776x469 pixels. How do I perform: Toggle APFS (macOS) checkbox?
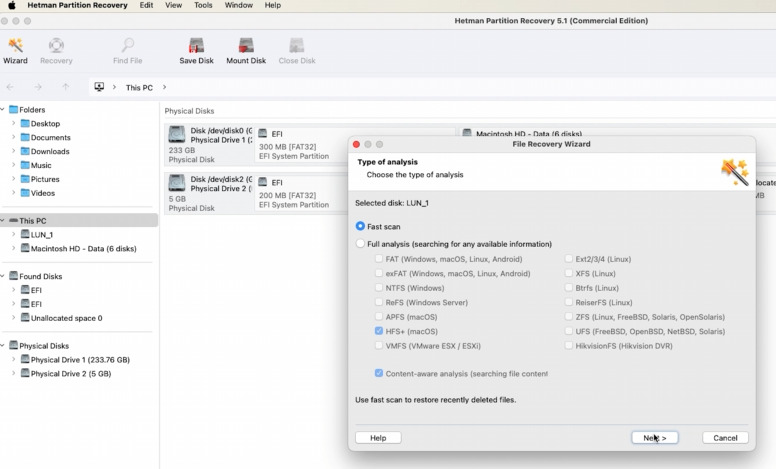(x=379, y=317)
